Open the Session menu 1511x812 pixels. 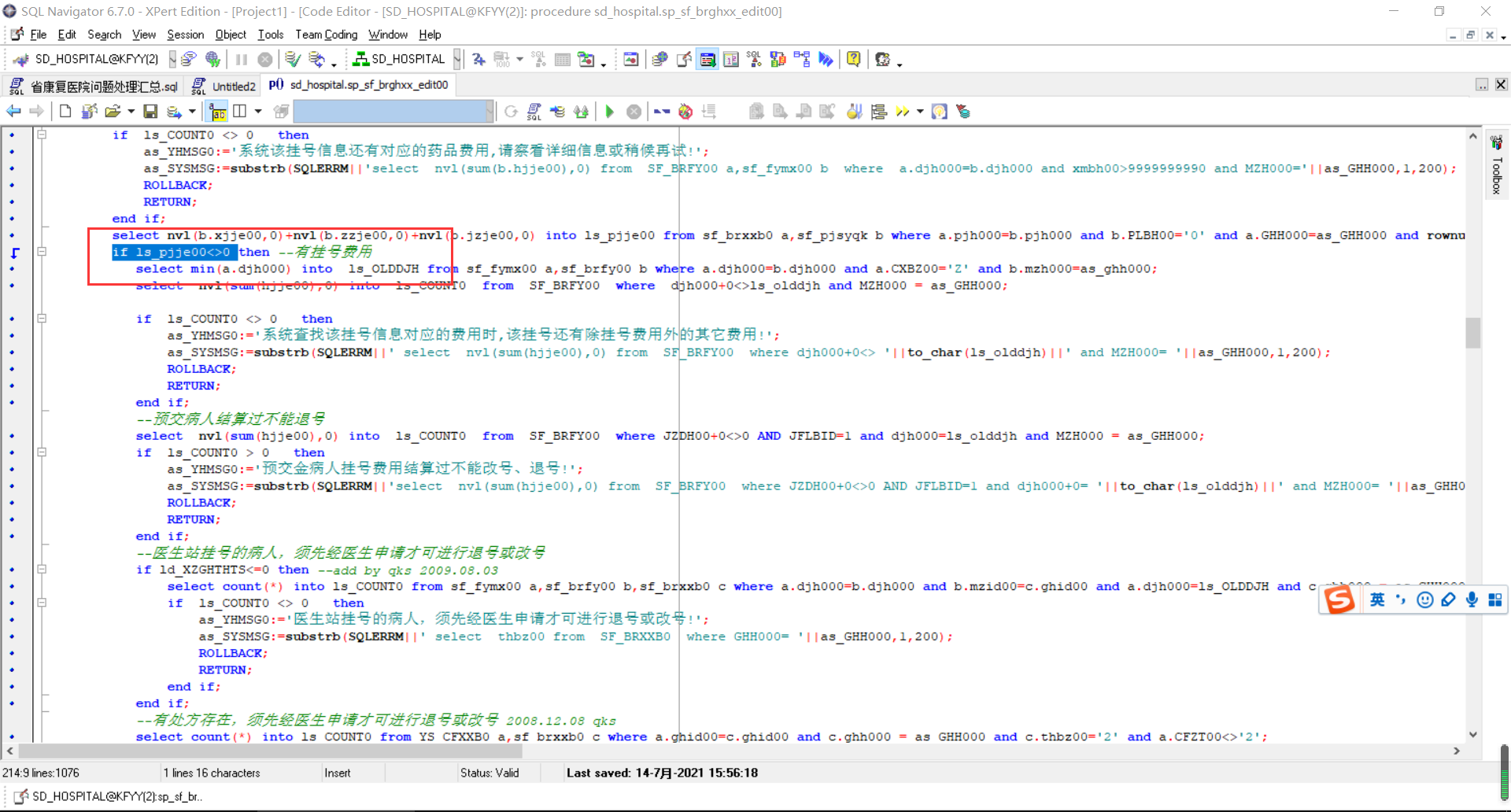coord(185,35)
